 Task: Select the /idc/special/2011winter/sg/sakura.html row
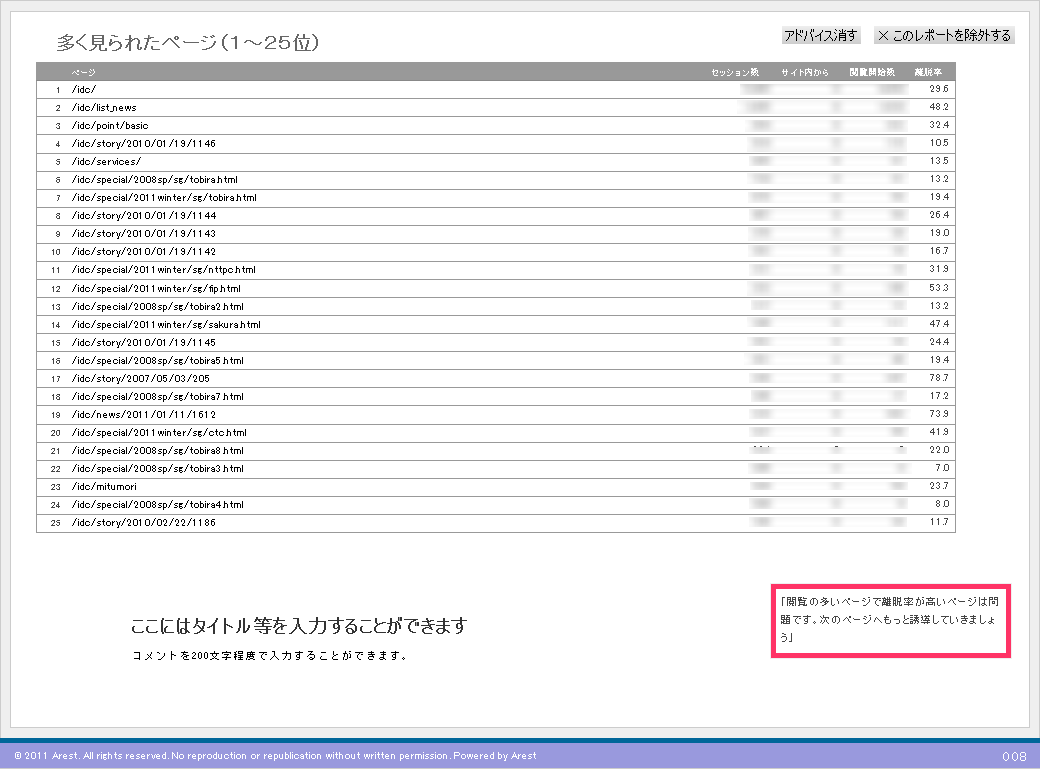[x=166, y=325]
